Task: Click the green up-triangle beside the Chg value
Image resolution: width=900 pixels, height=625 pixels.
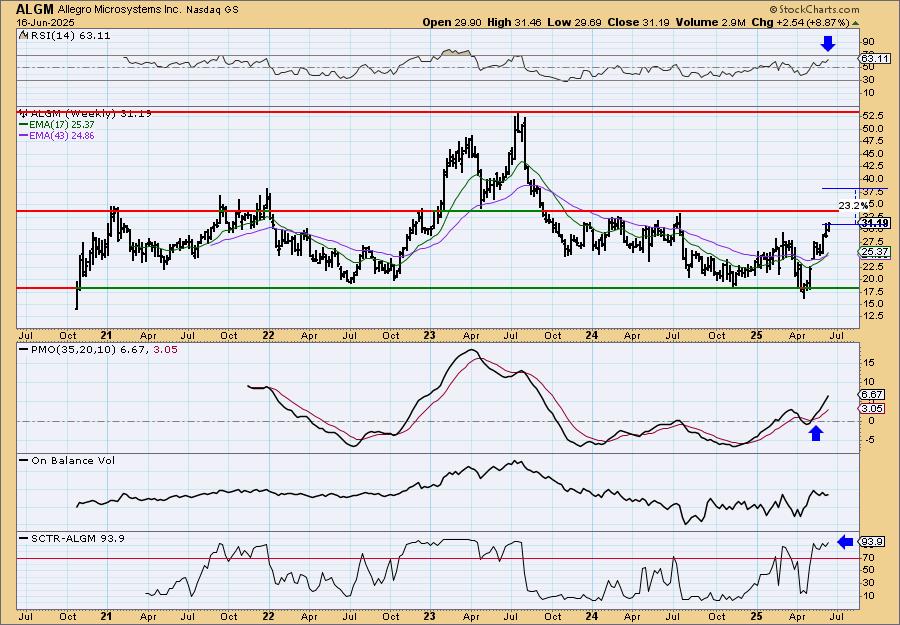Action: 855,23
